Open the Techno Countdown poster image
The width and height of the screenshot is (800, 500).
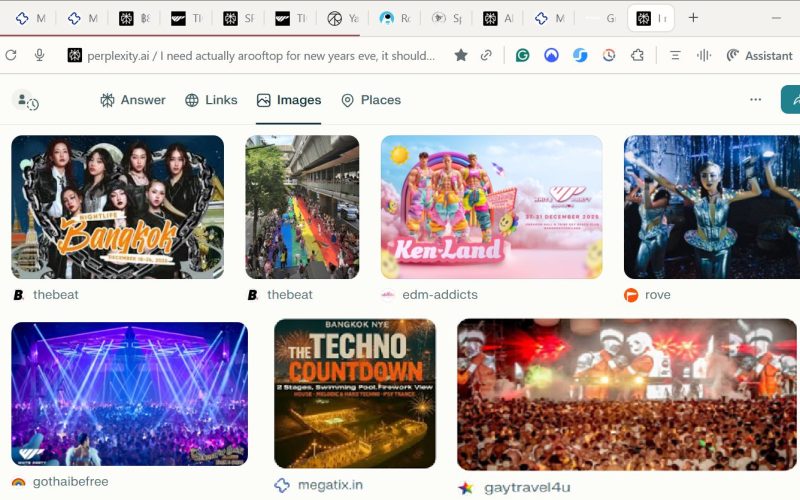click(x=355, y=393)
